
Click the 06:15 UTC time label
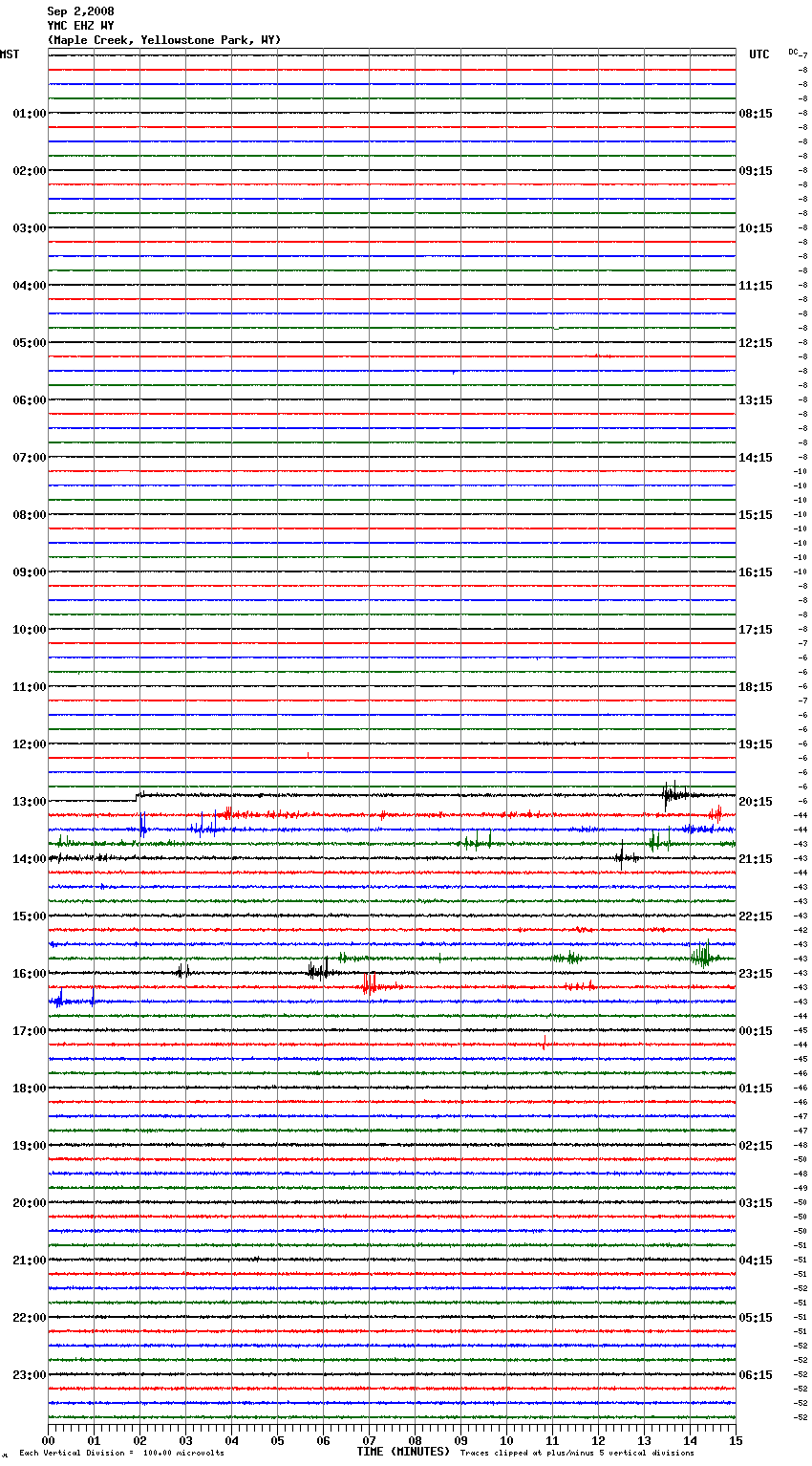click(x=756, y=1375)
